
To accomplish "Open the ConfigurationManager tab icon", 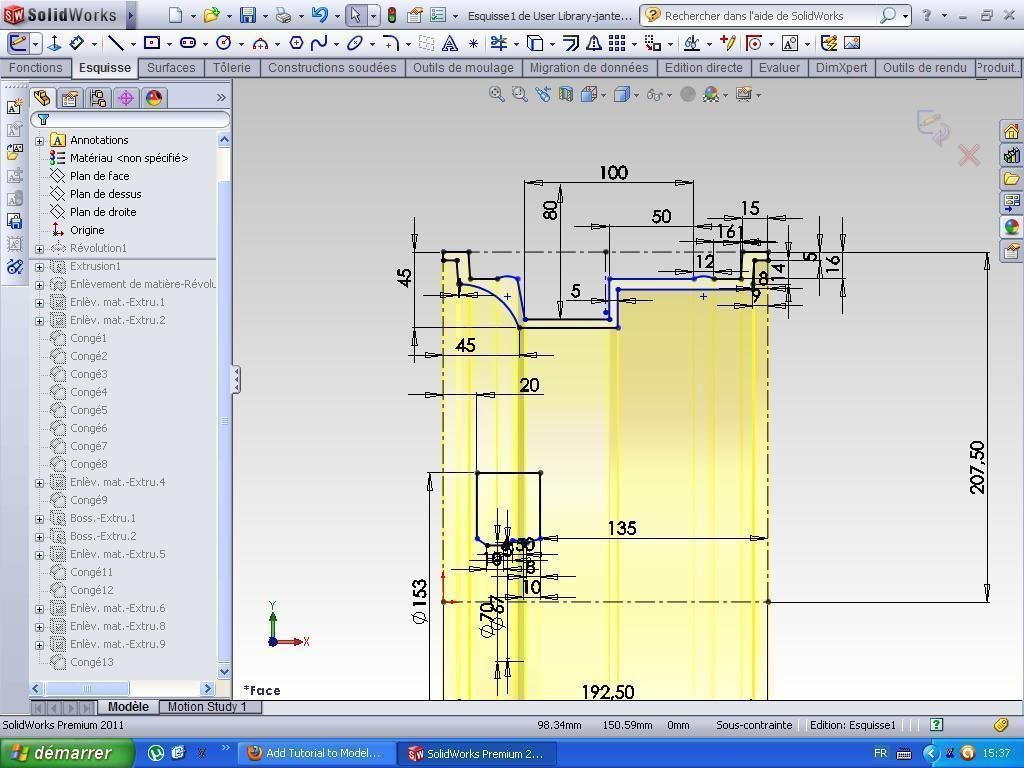I will (97, 98).
